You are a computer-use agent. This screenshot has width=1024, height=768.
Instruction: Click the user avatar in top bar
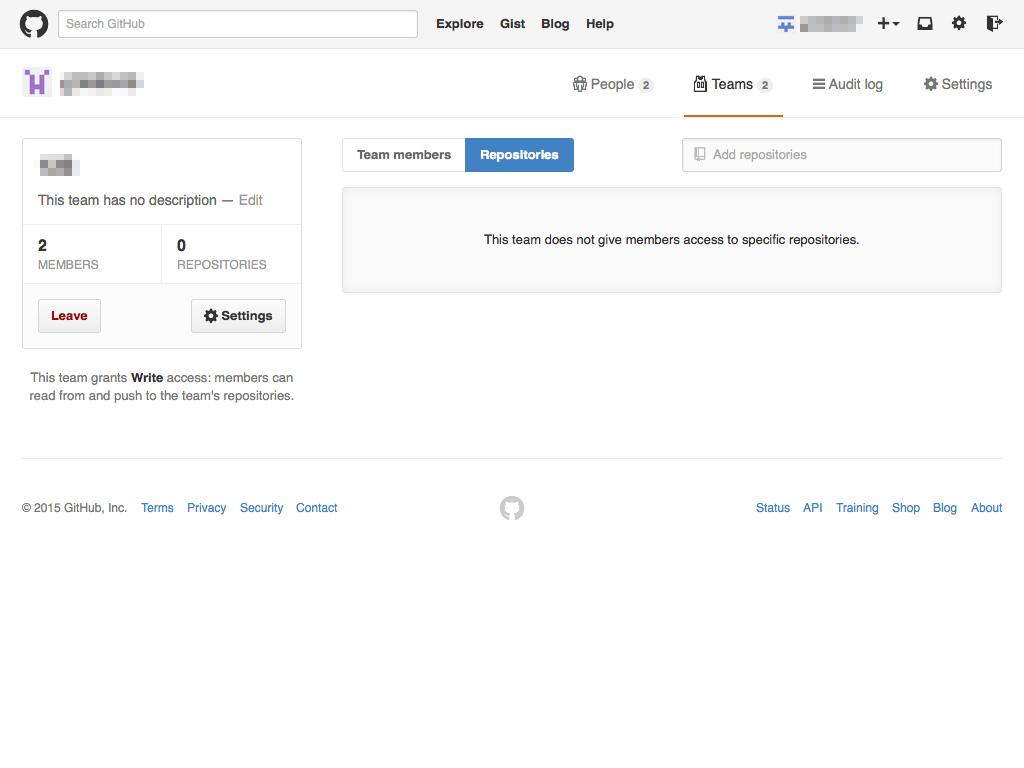[x=786, y=24]
